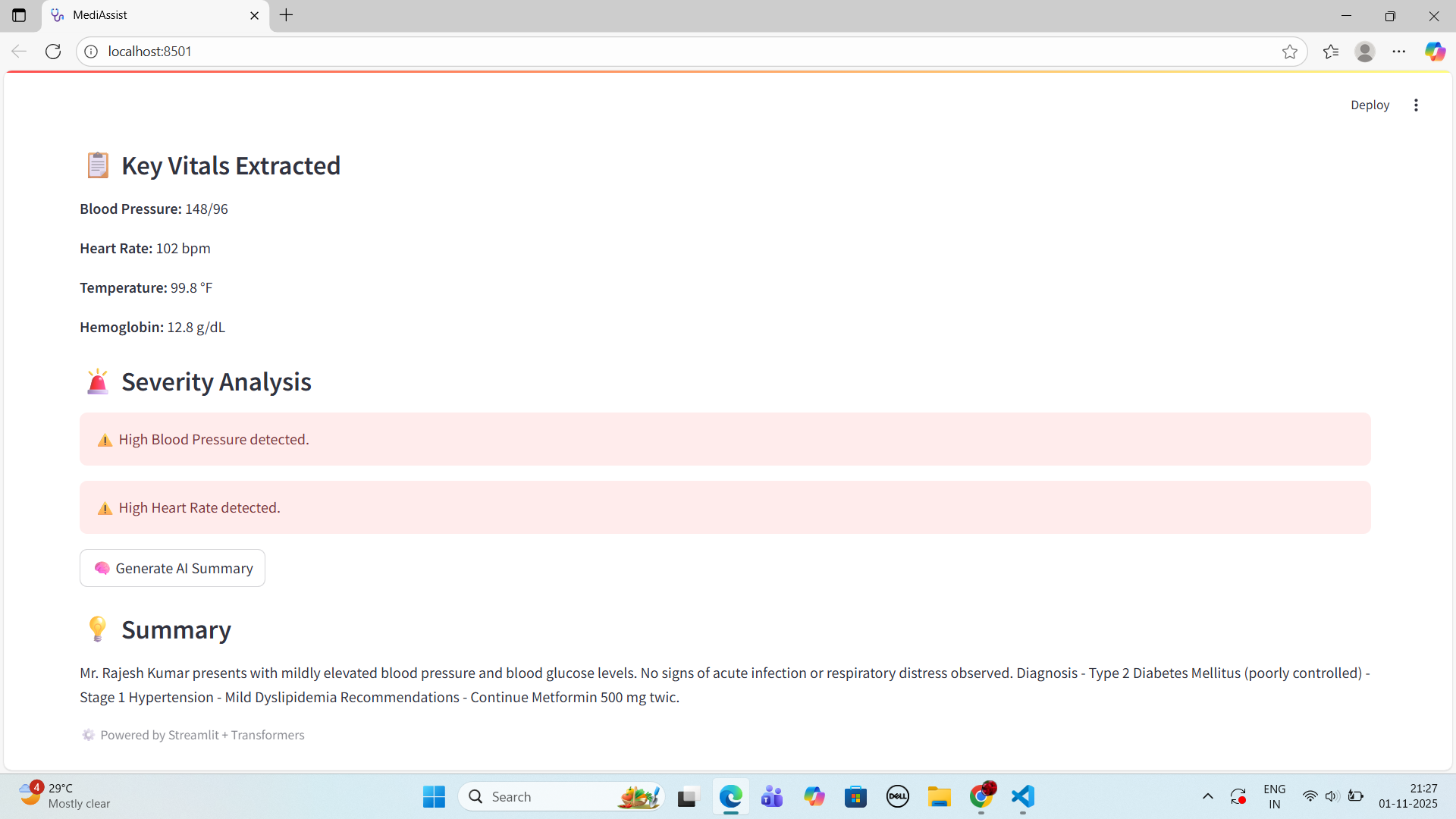Show hidden icons in the system tray

coord(1207,796)
